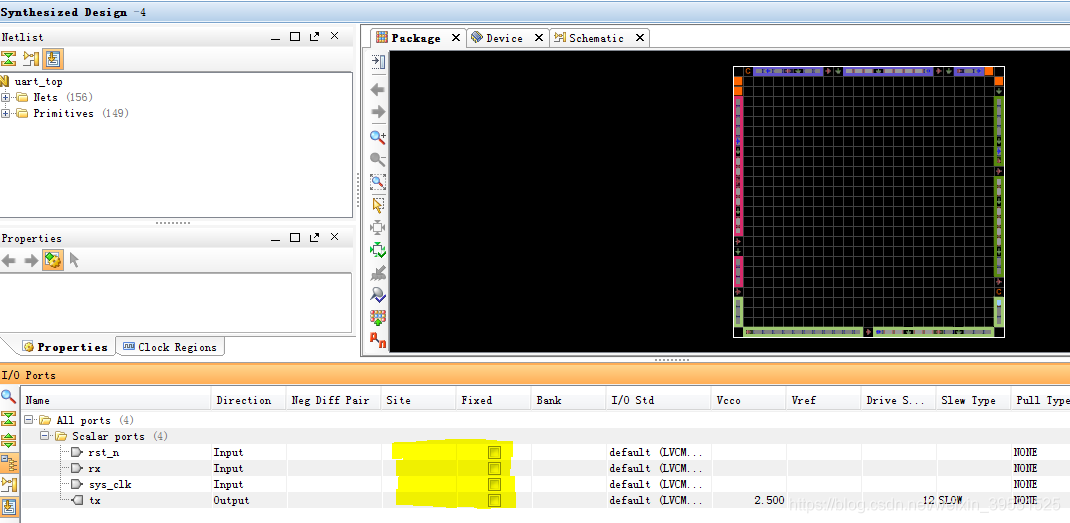
Task: Click the green arrows icon in Package toolbar
Action: coord(378,250)
